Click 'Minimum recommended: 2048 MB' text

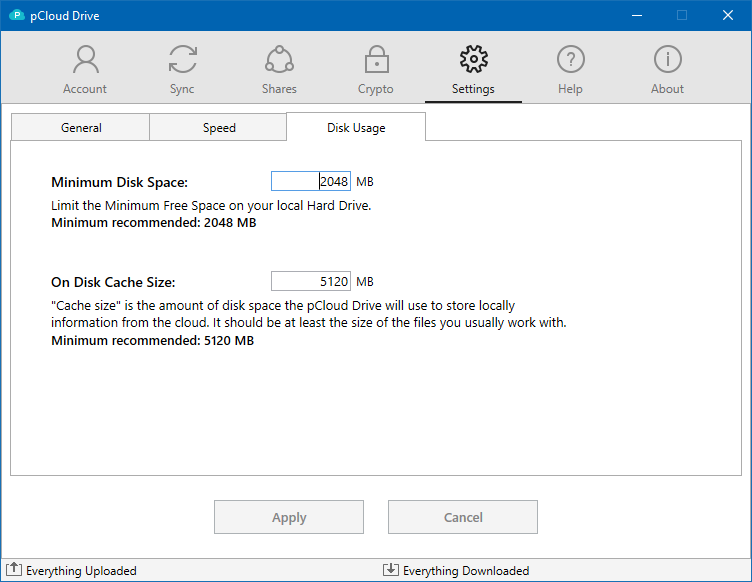153,223
